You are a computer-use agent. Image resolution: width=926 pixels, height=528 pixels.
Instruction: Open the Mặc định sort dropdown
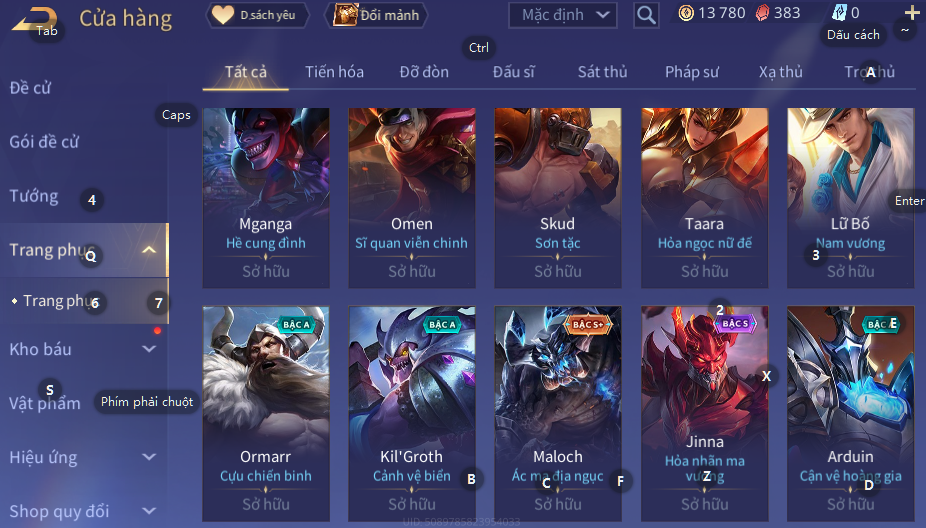coord(562,15)
